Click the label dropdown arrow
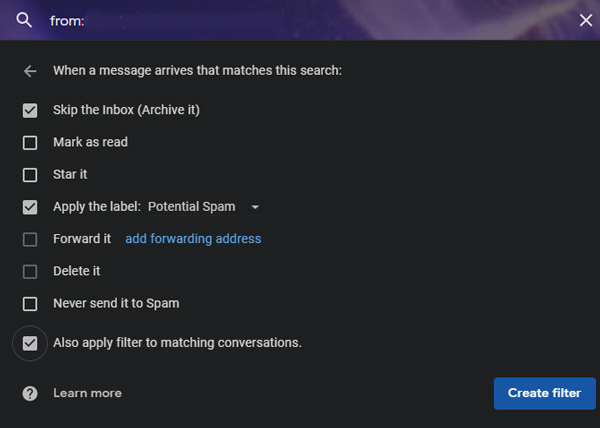The image size is (600, 428). pyautogui.click(x=255, y=207)
